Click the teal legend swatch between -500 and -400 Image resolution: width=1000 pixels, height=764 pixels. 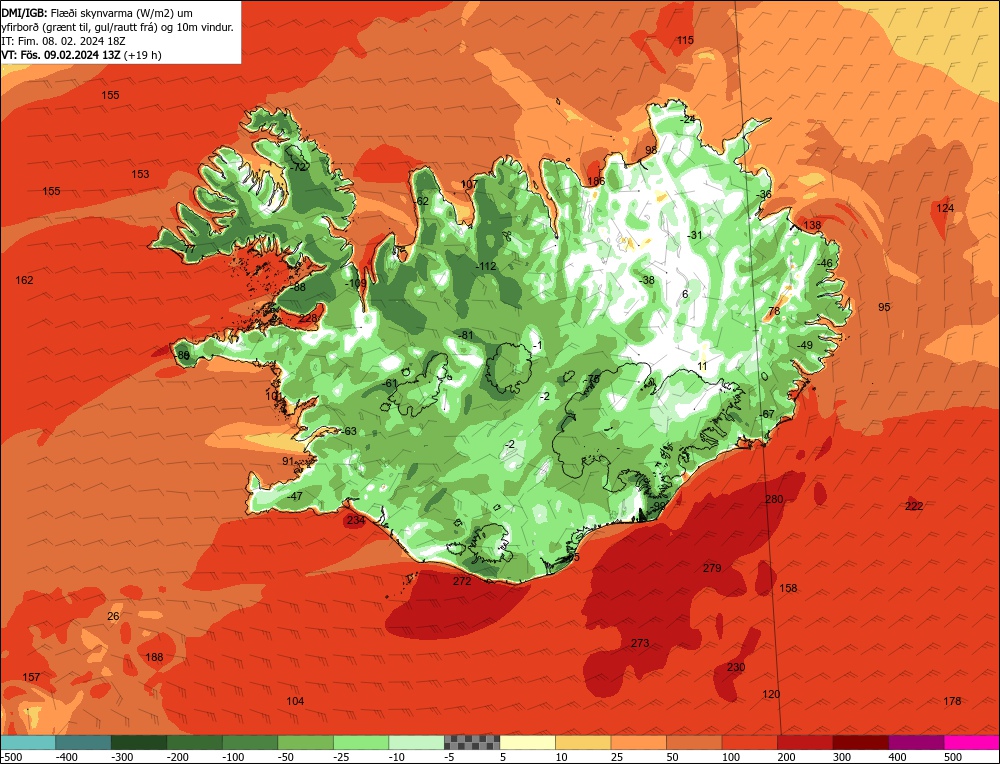pos(27,743)
